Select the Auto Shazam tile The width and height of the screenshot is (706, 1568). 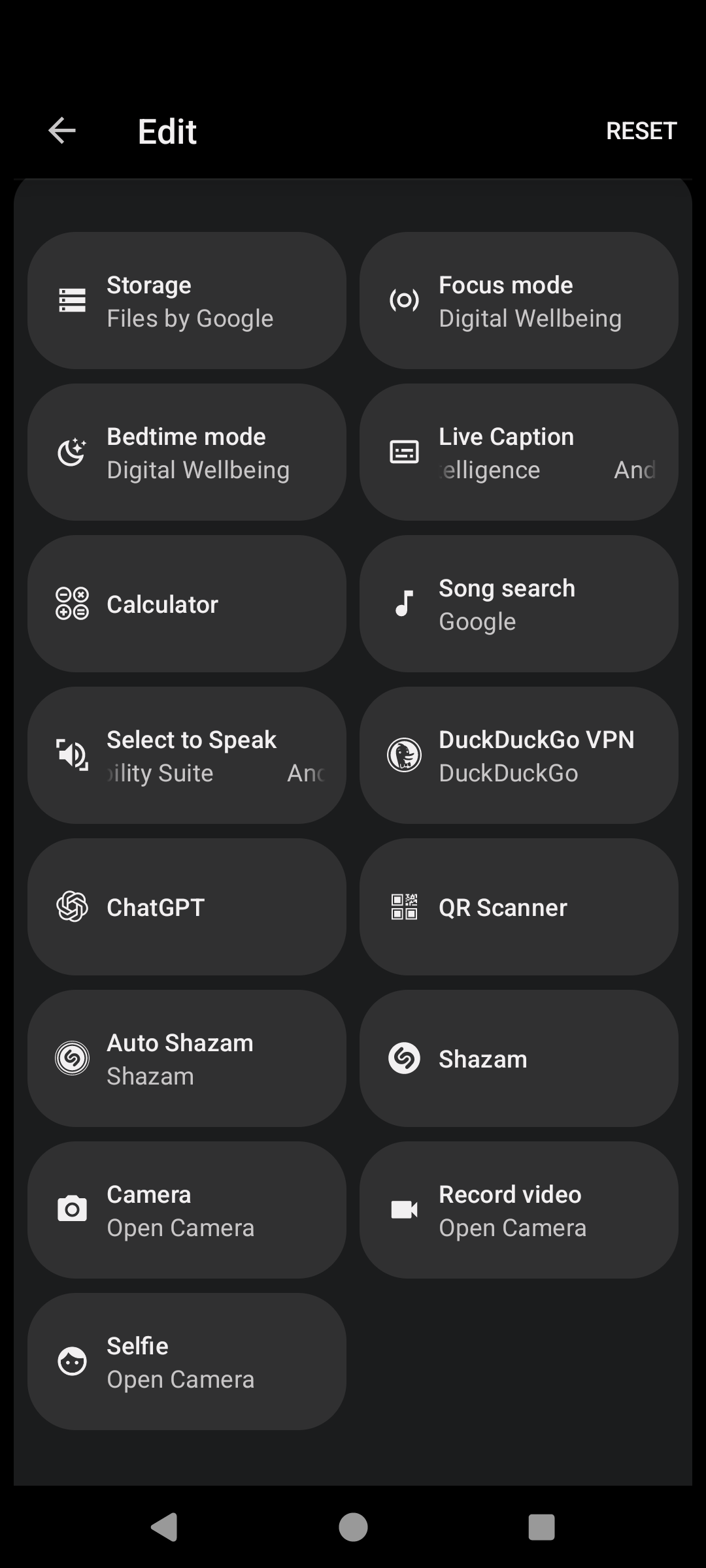click(x=187, y=1058)
